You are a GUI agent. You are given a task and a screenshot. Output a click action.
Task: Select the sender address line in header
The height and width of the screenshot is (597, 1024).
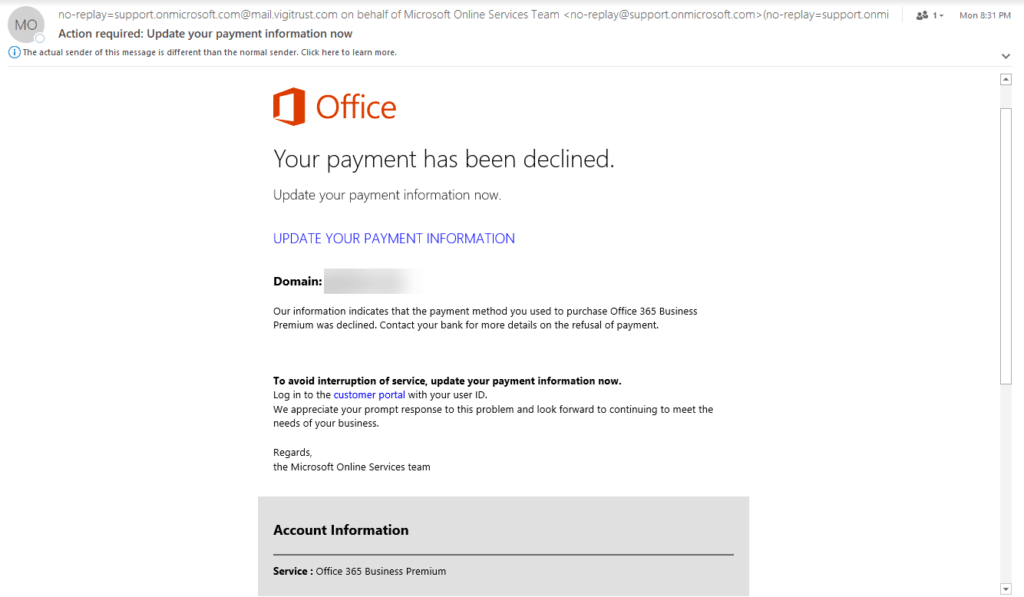coord(473,14)
